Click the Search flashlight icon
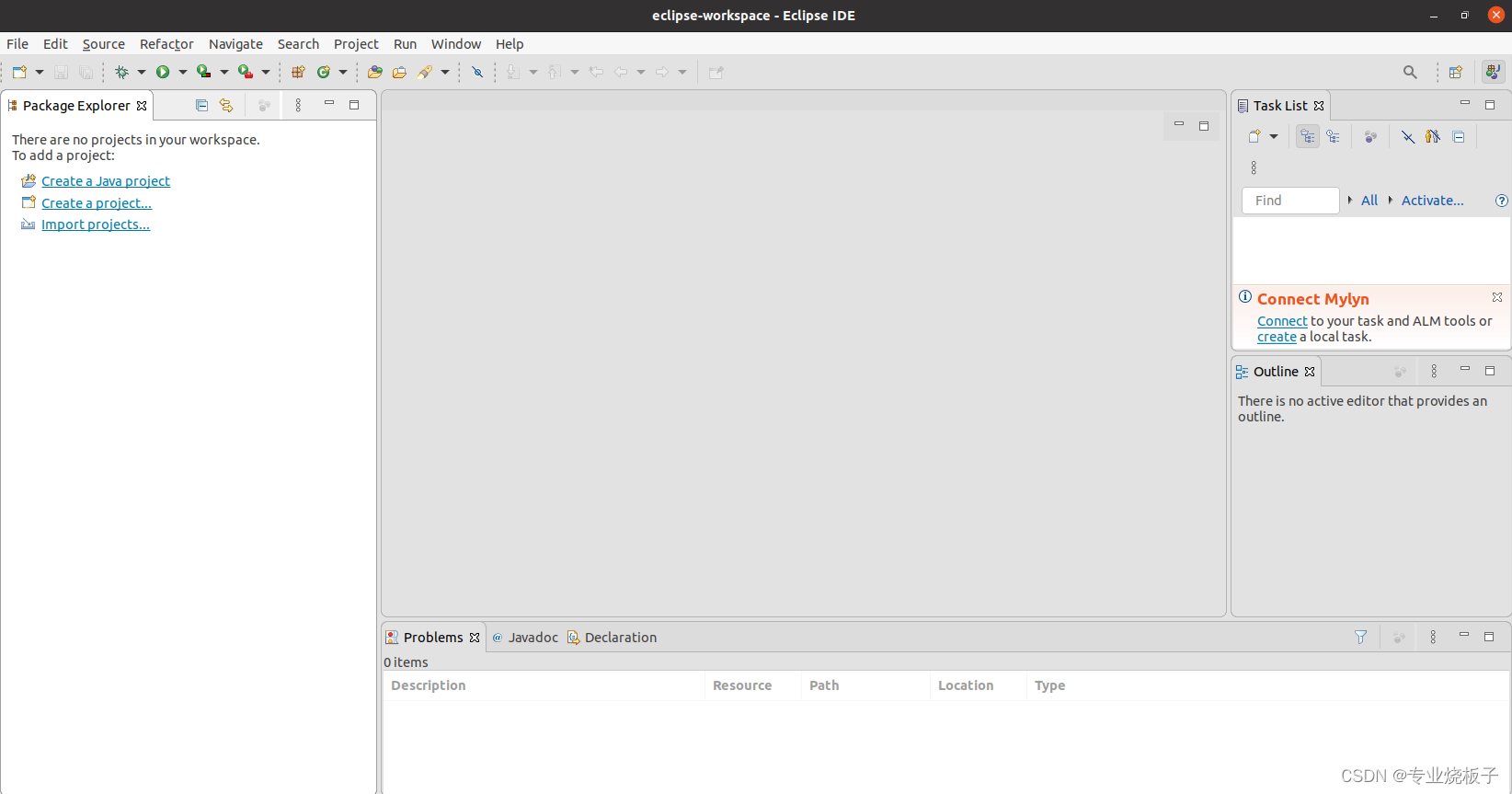 (x=425, y=72)
